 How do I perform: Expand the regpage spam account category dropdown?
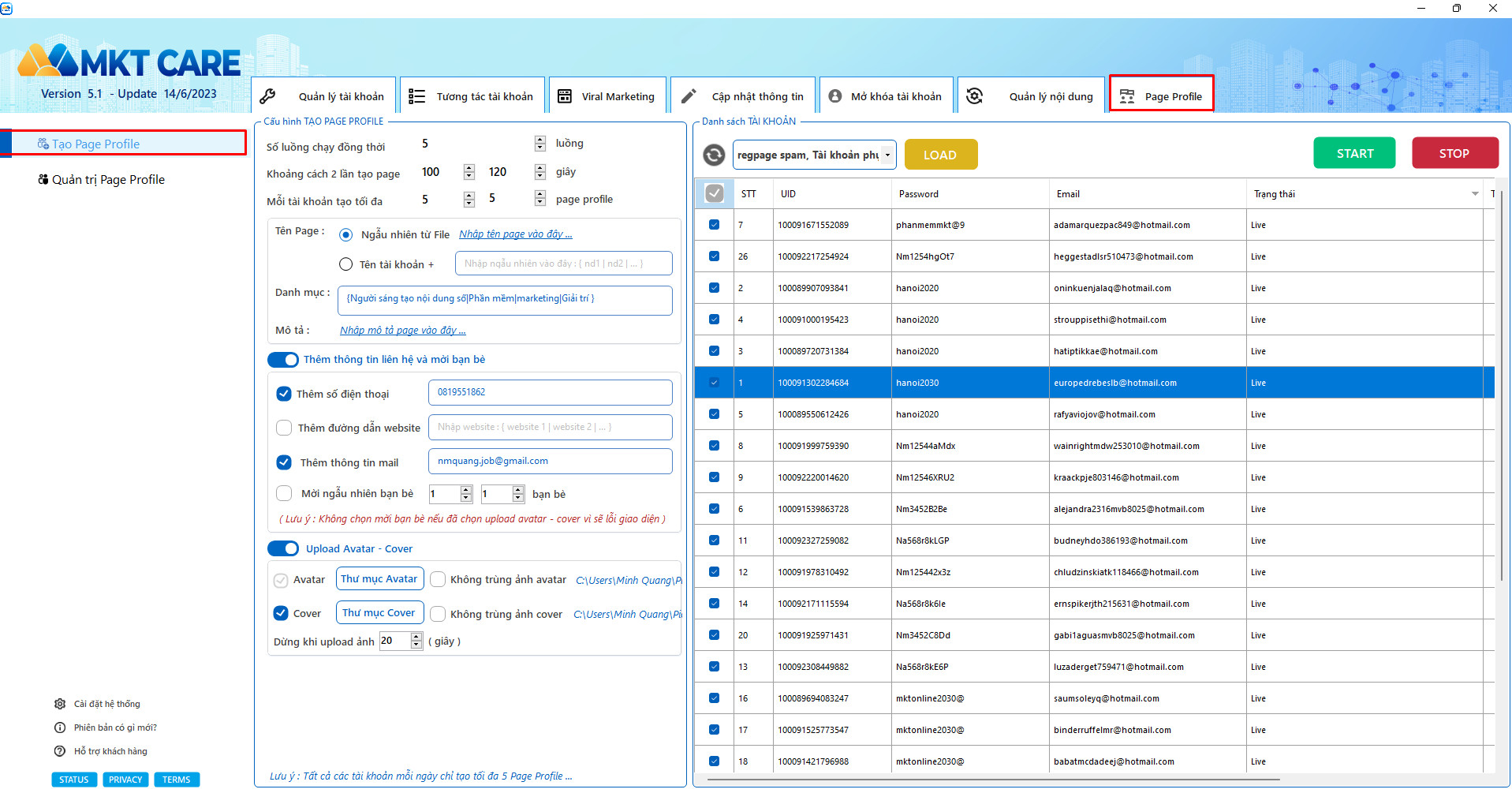(x=887, y=155)
